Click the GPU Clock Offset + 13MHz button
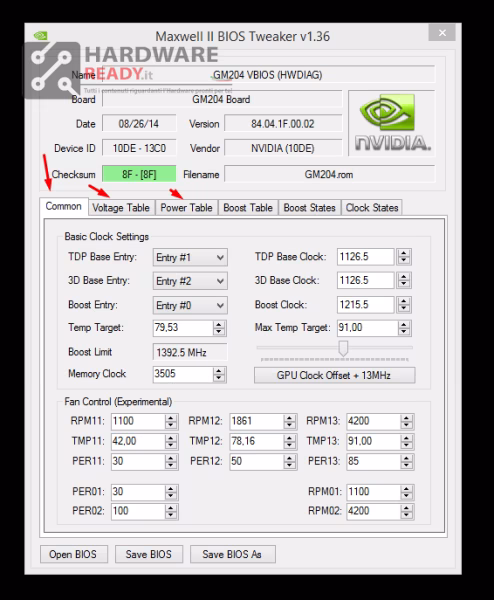Screen dimensions: 494x600 [334, 375]
